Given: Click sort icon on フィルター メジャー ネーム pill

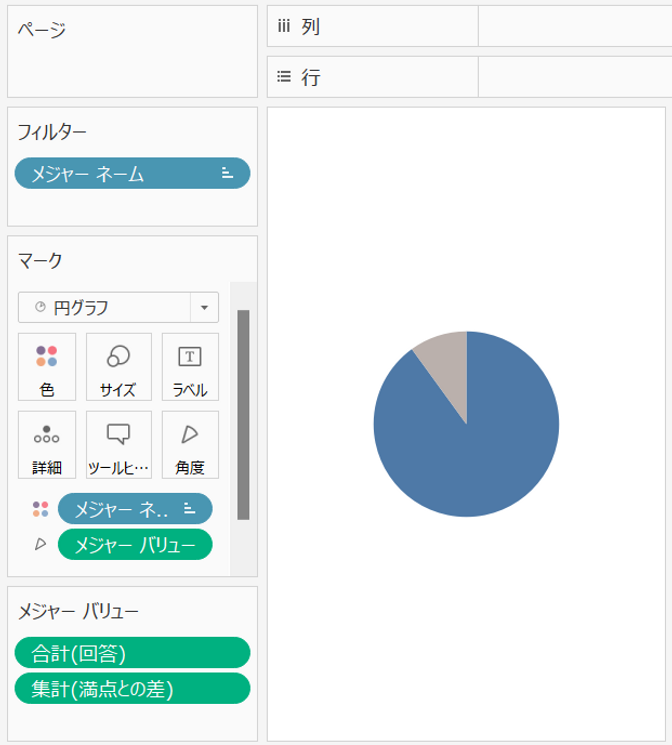Looking at the screenshot, I should pyautogui.click(x=227, y=173).
